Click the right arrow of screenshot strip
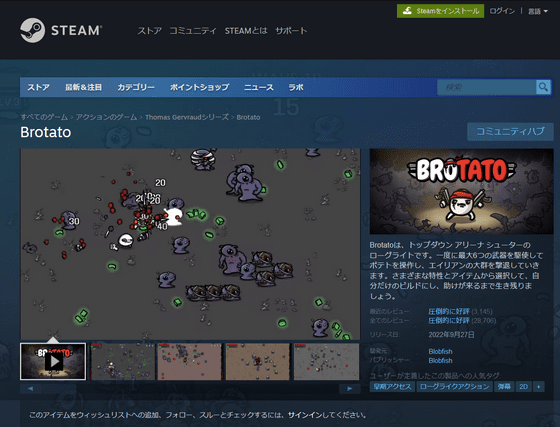560x427 pixels. (350, 388)
